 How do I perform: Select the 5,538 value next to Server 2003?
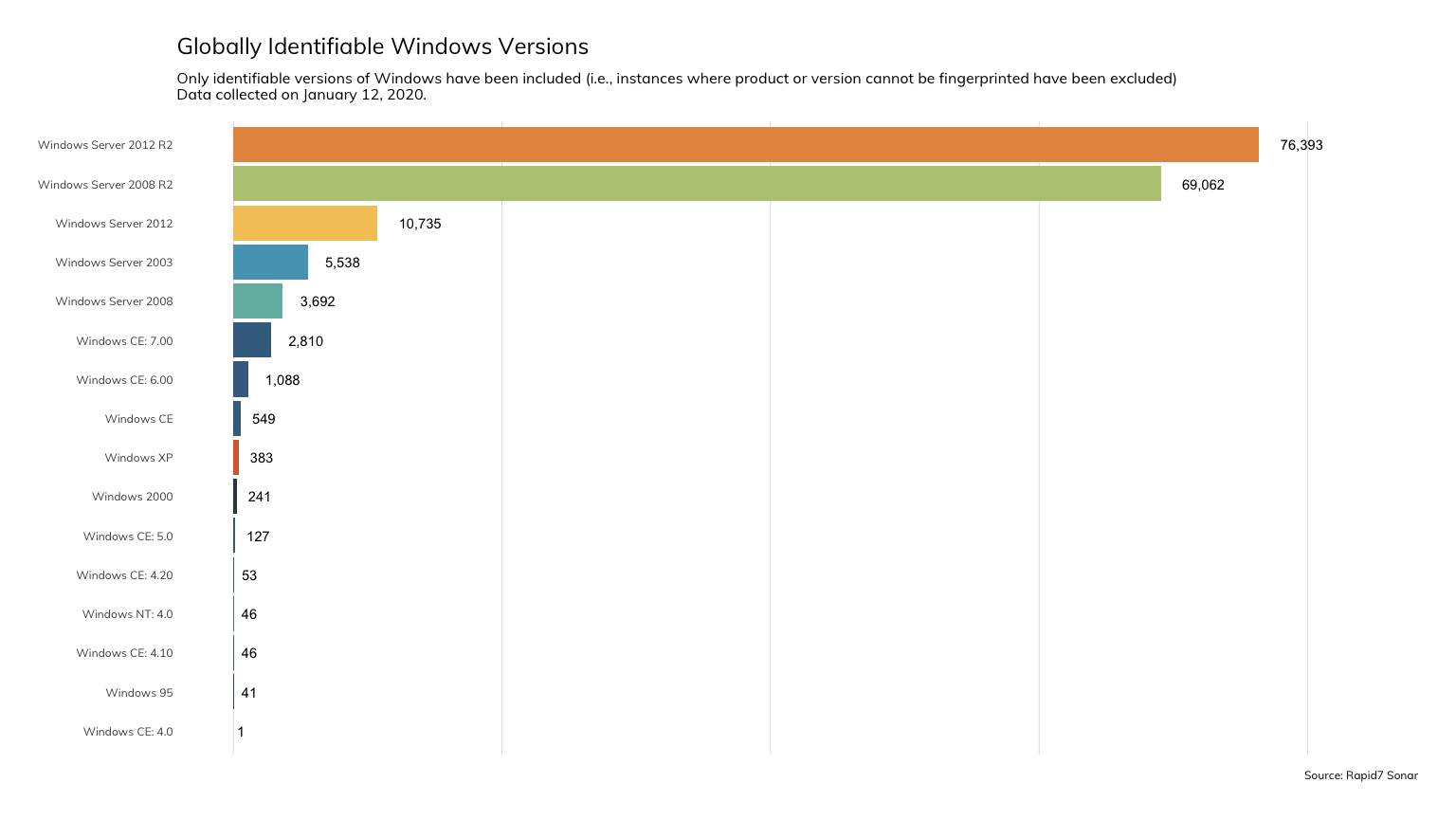(x=342, y=263)
